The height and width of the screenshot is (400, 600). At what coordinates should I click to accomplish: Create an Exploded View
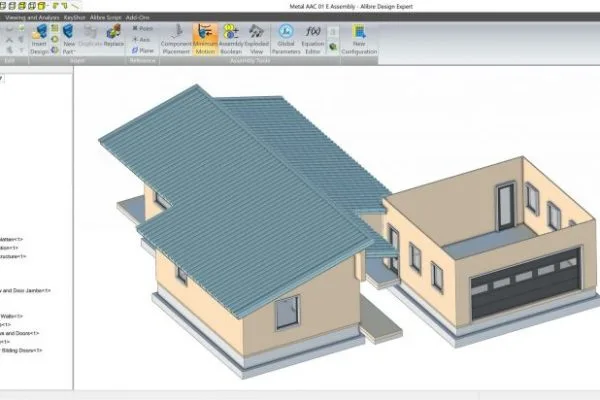click(x=256, y=39)
